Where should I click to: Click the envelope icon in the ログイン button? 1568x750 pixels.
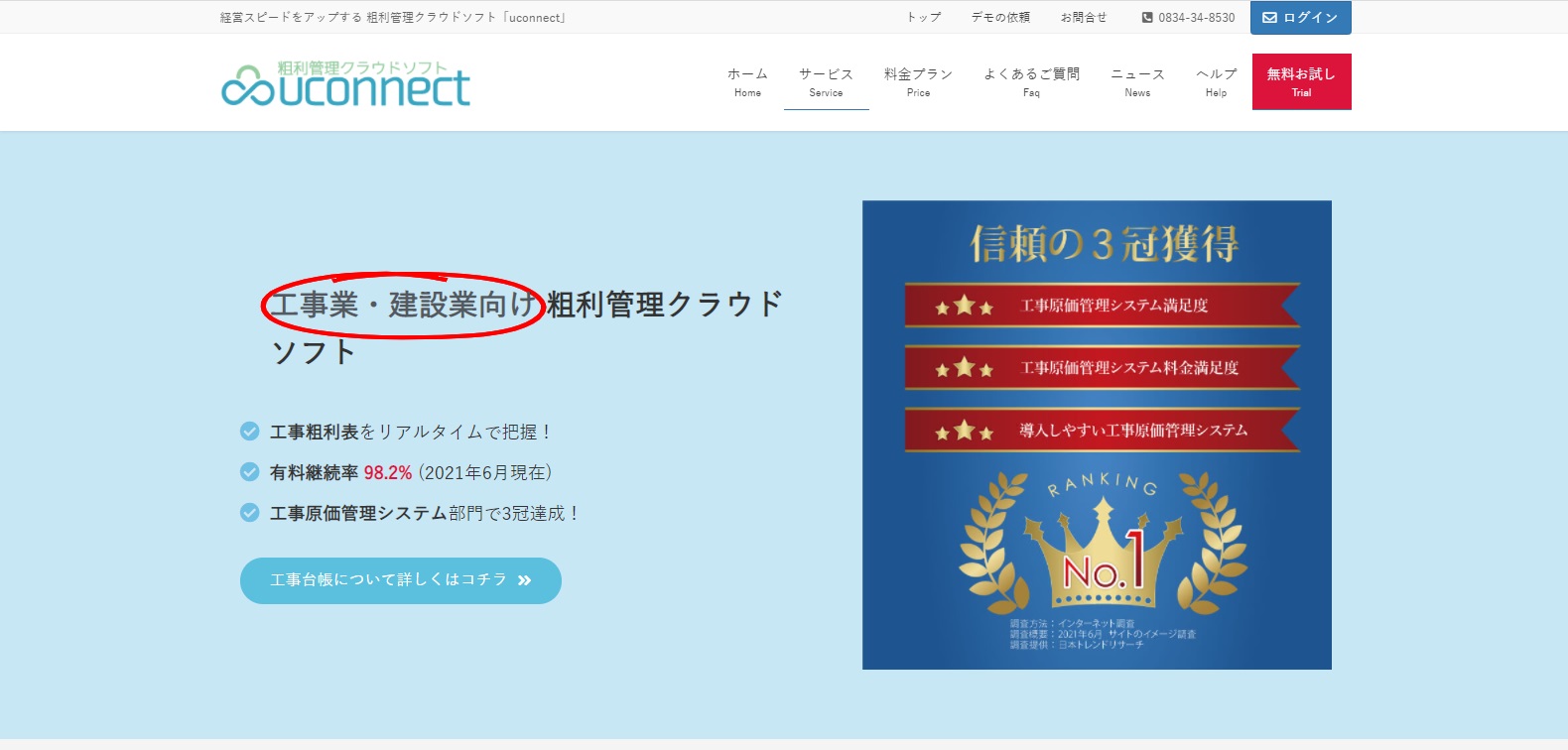[1269, 18]
